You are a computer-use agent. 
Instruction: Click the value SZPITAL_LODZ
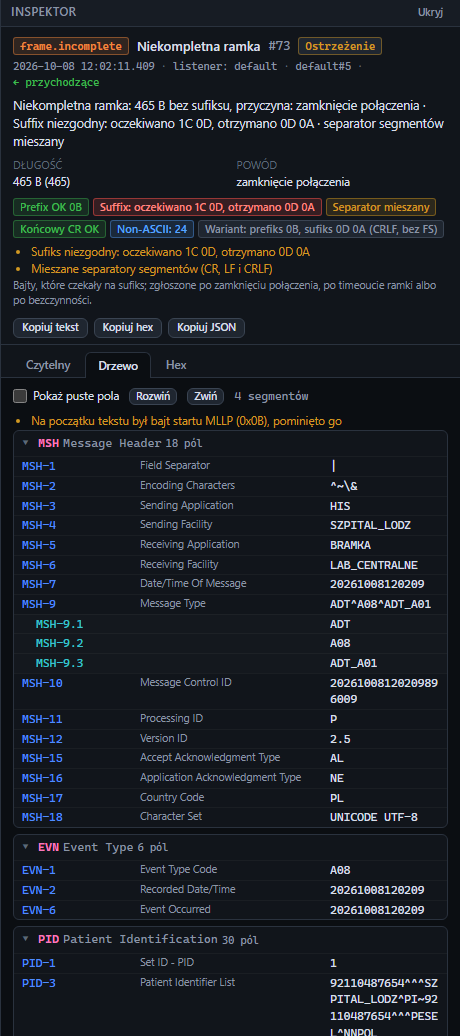(370, 525)
